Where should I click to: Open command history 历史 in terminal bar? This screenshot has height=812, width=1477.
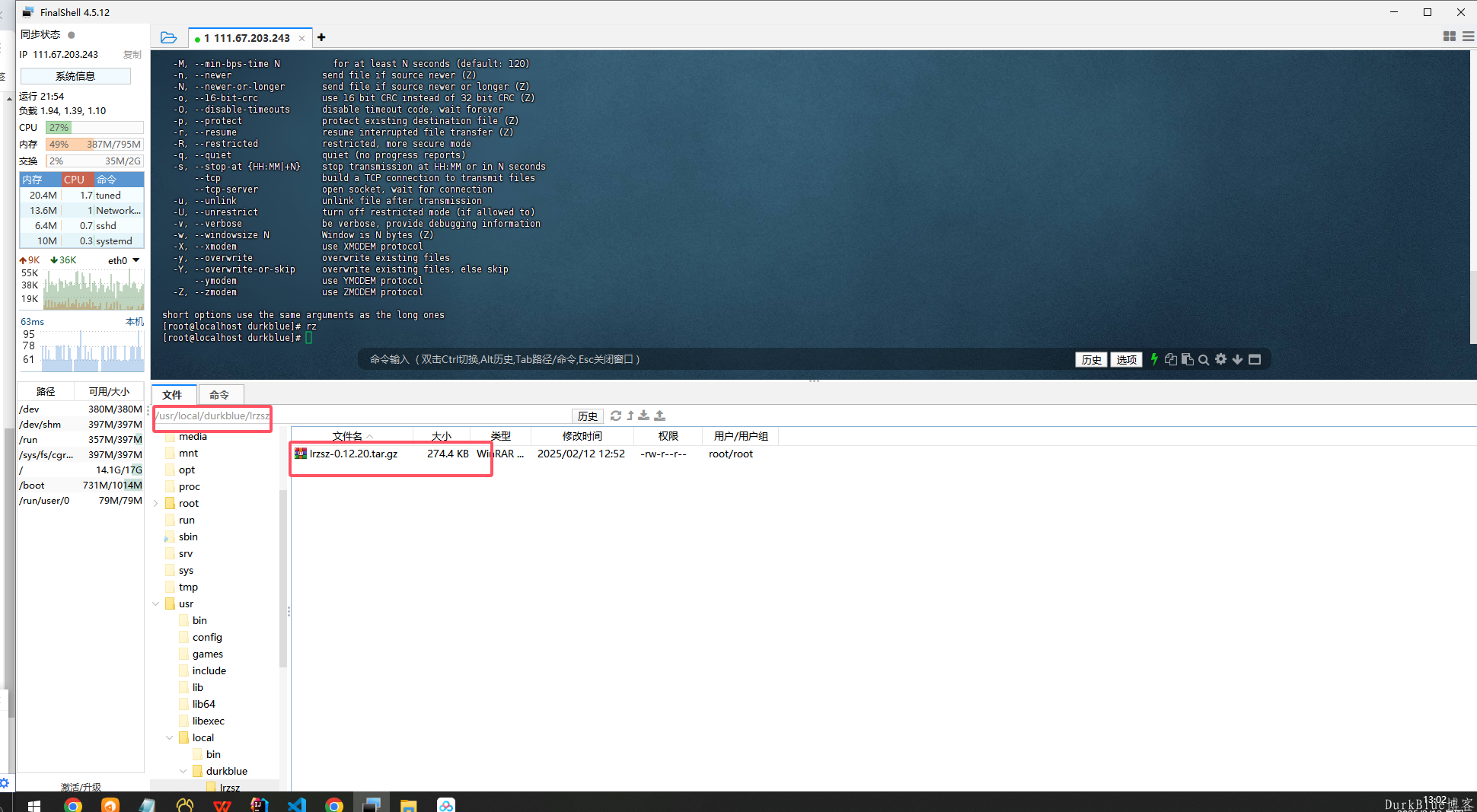click(x=1091, y=360)
